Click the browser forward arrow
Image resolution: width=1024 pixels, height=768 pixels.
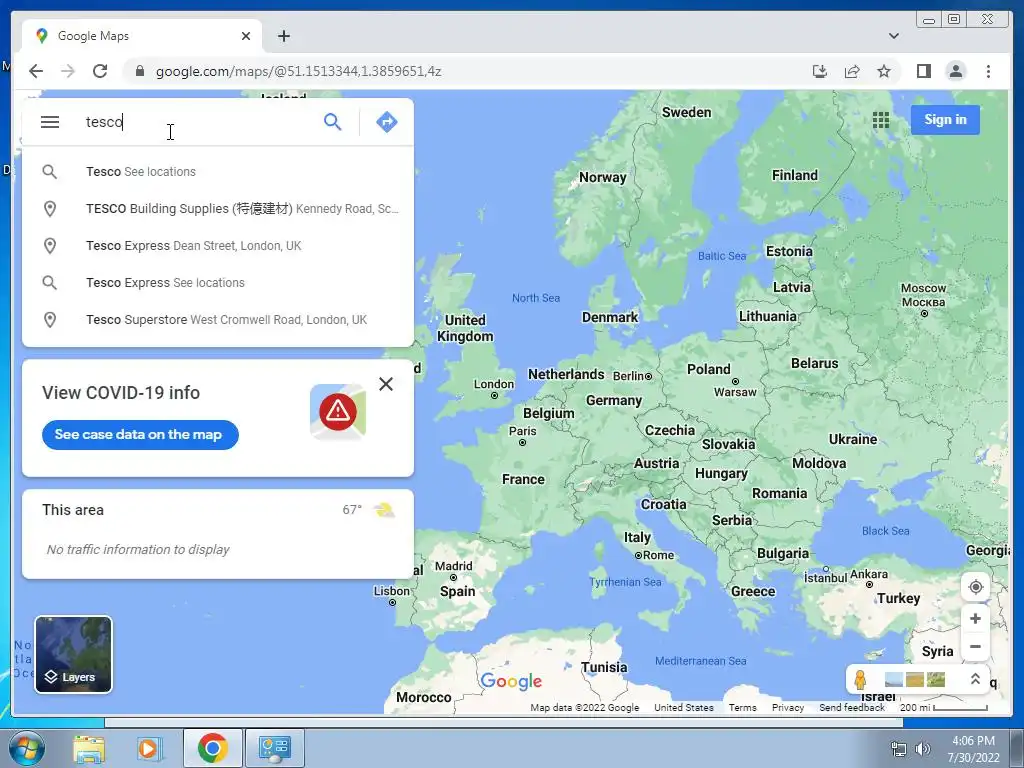[68, 71]
